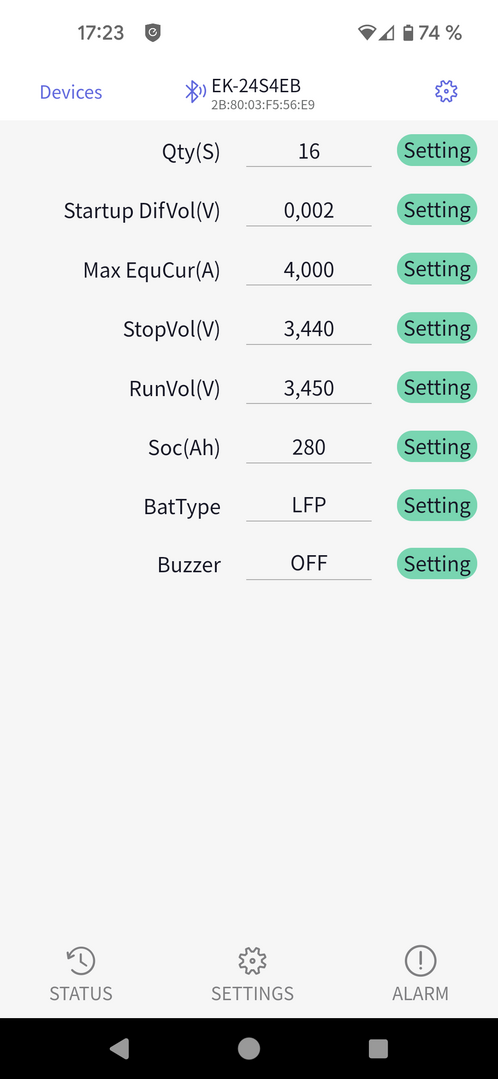Apply the Startup DifVol Setting button
The height and width of the screenshot is (1079, 498).
point(437,209)
